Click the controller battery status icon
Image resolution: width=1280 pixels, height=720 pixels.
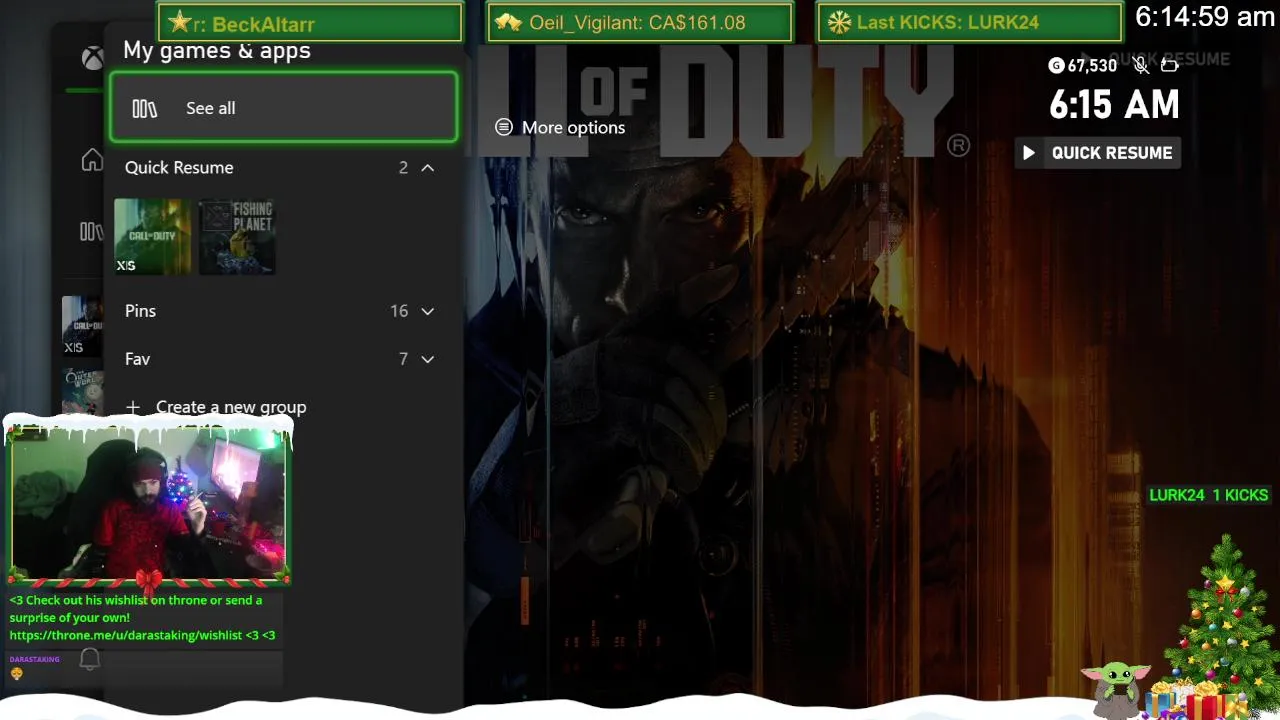(x=1169, y=65)
